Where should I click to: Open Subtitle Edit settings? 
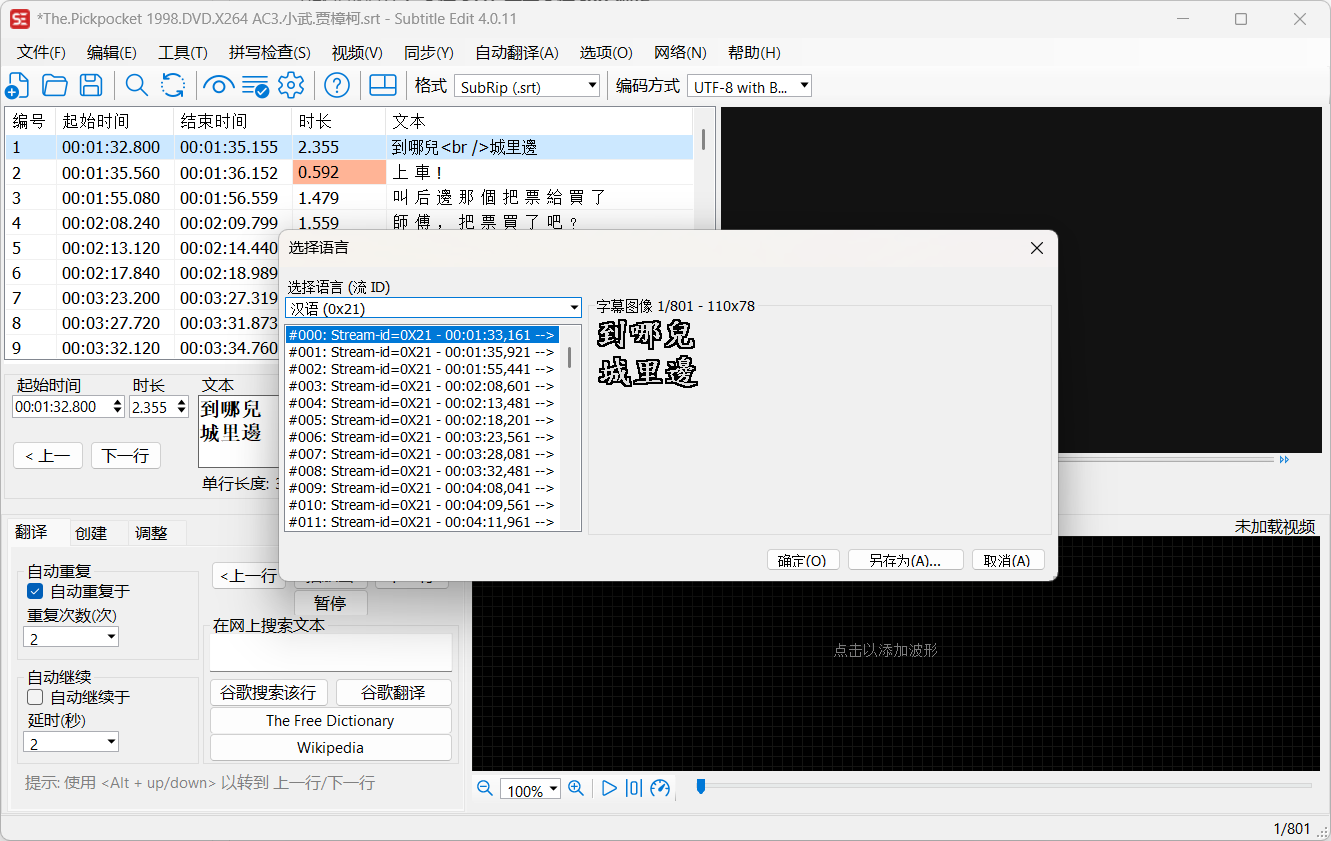(290, 85)
